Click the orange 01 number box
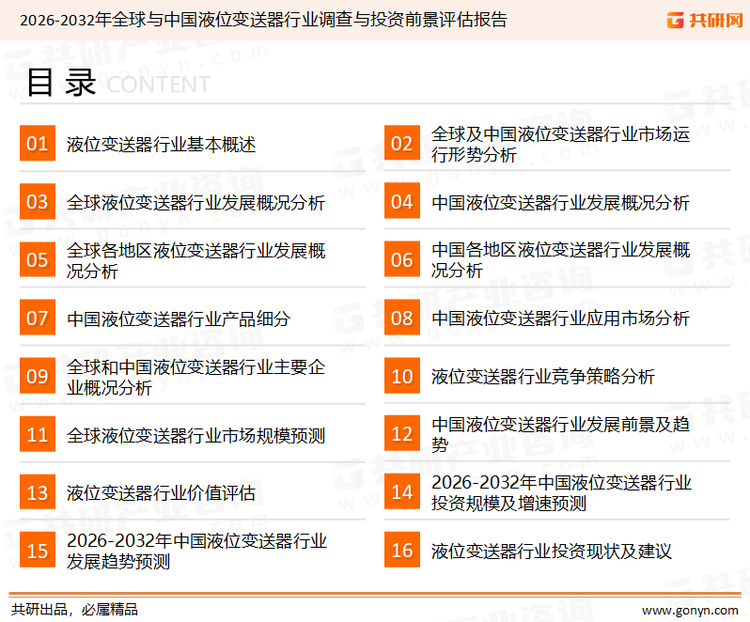 pos(37,143)
